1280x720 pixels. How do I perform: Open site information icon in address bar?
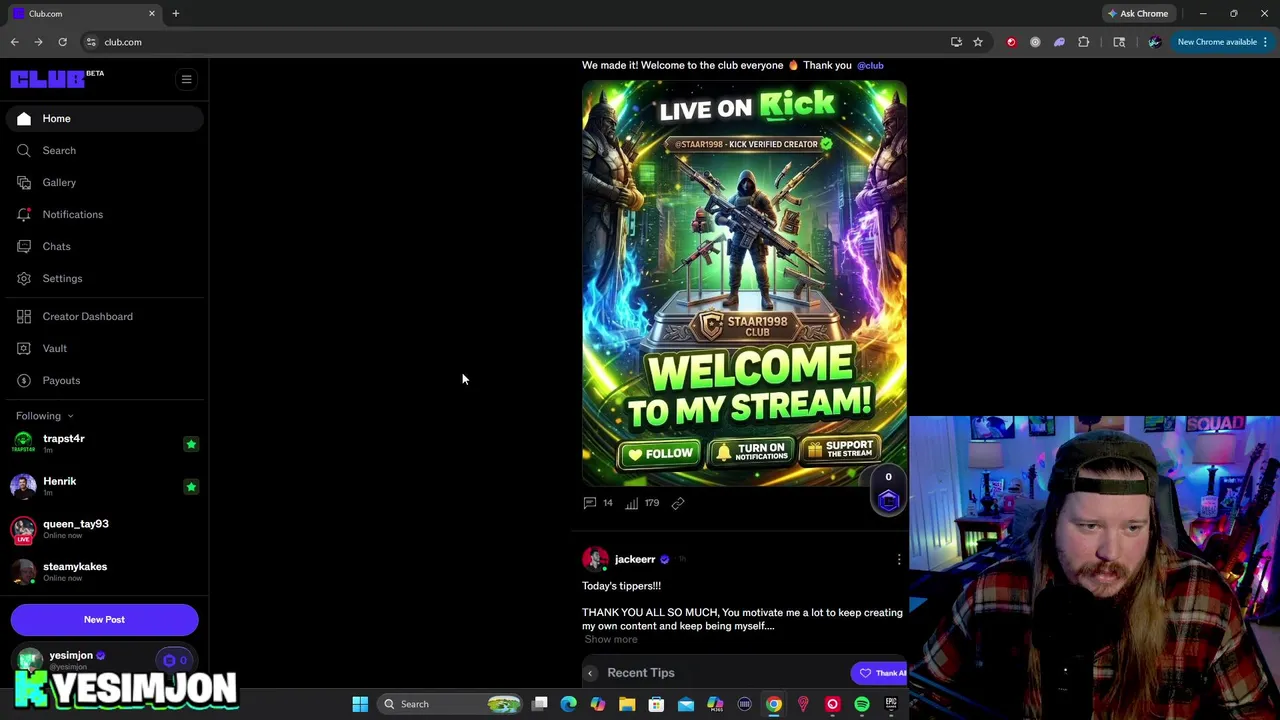click(x=91, y=42)
